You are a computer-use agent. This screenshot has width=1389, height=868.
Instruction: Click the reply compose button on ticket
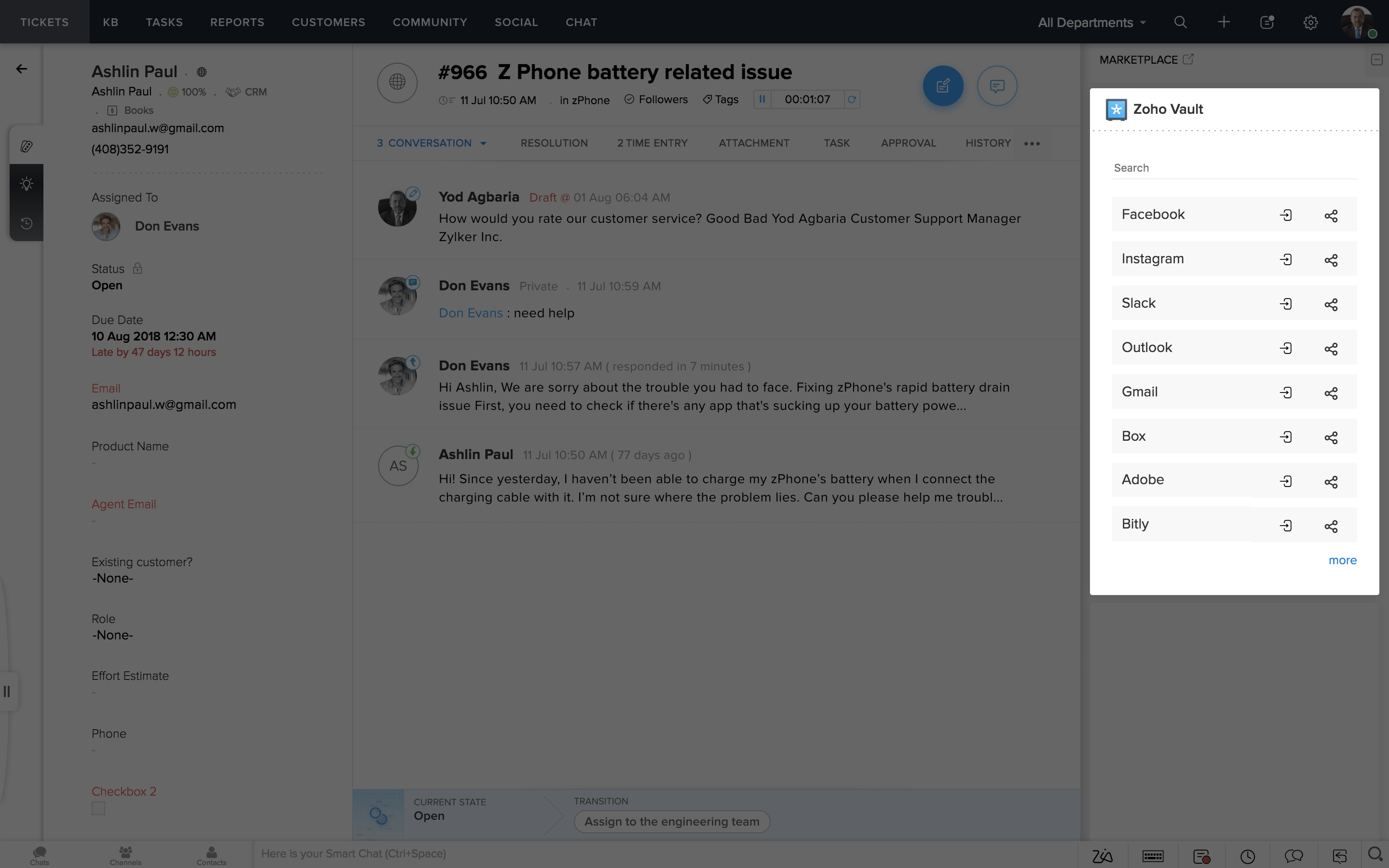pos(942,86)
